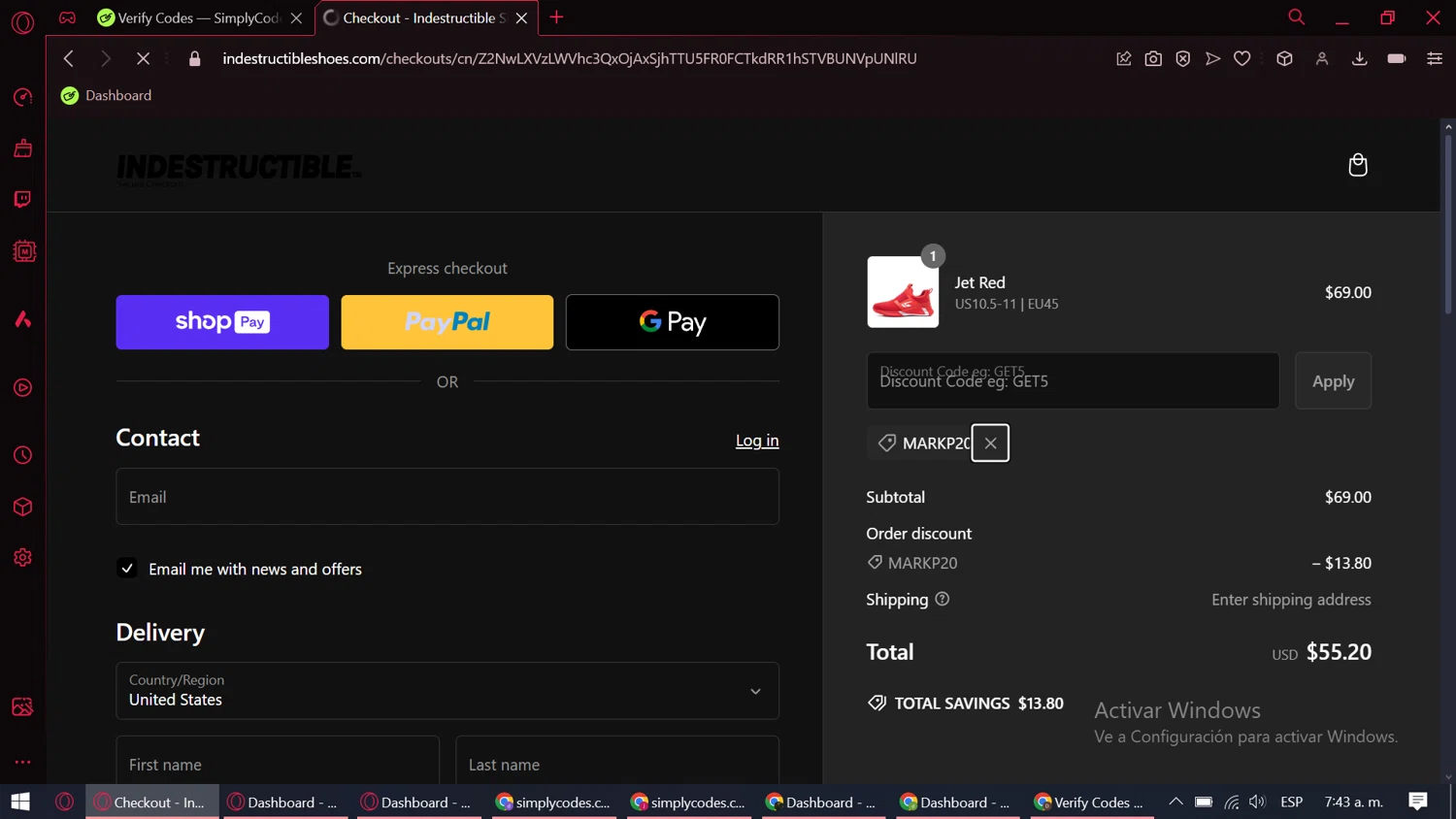Open the toolbar extensions cube icon
The height and width of the screenshot is (819, 1456).
(x=1284, y=58)
